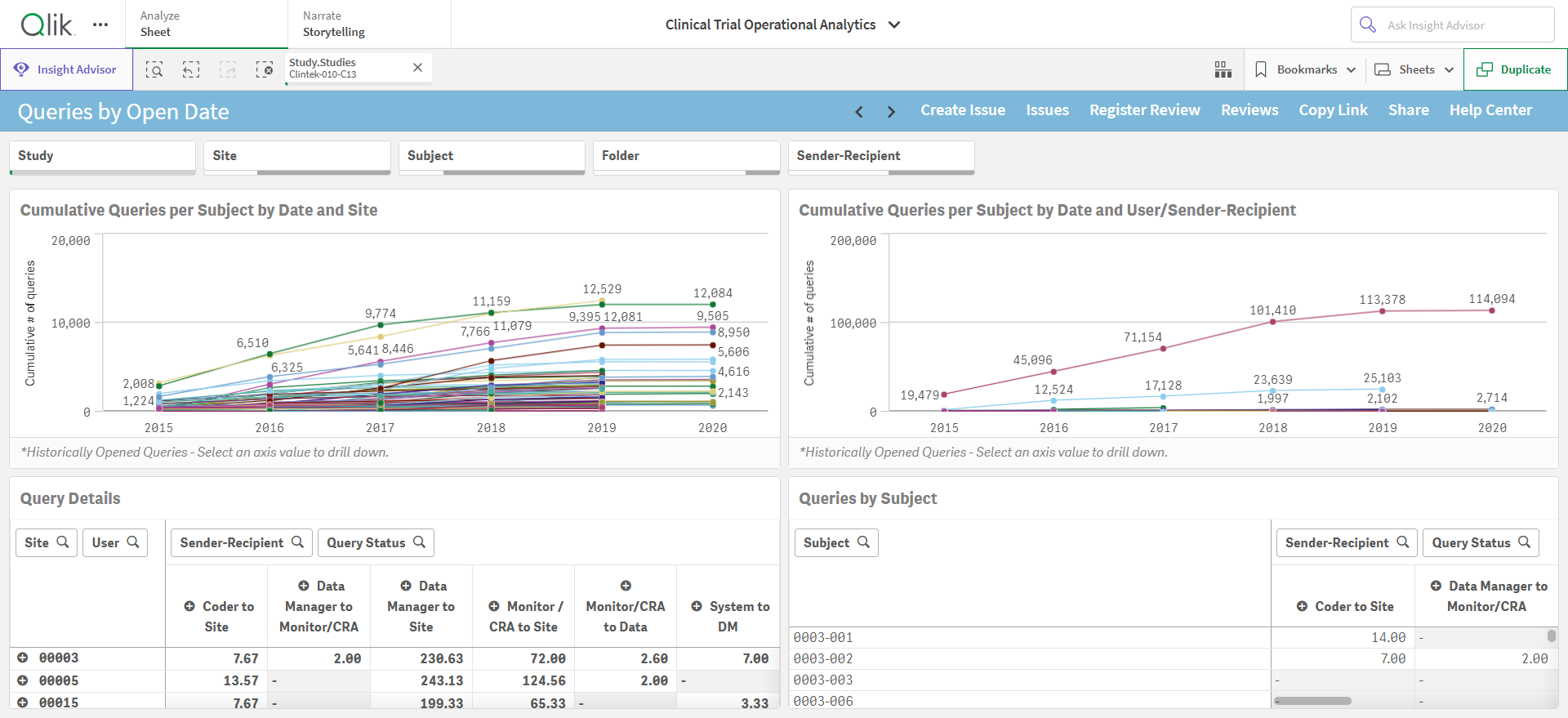The width and height of the screenshot is (1568, 718).
Task: Click the Create Issue link
Action: tap(963, 110)
